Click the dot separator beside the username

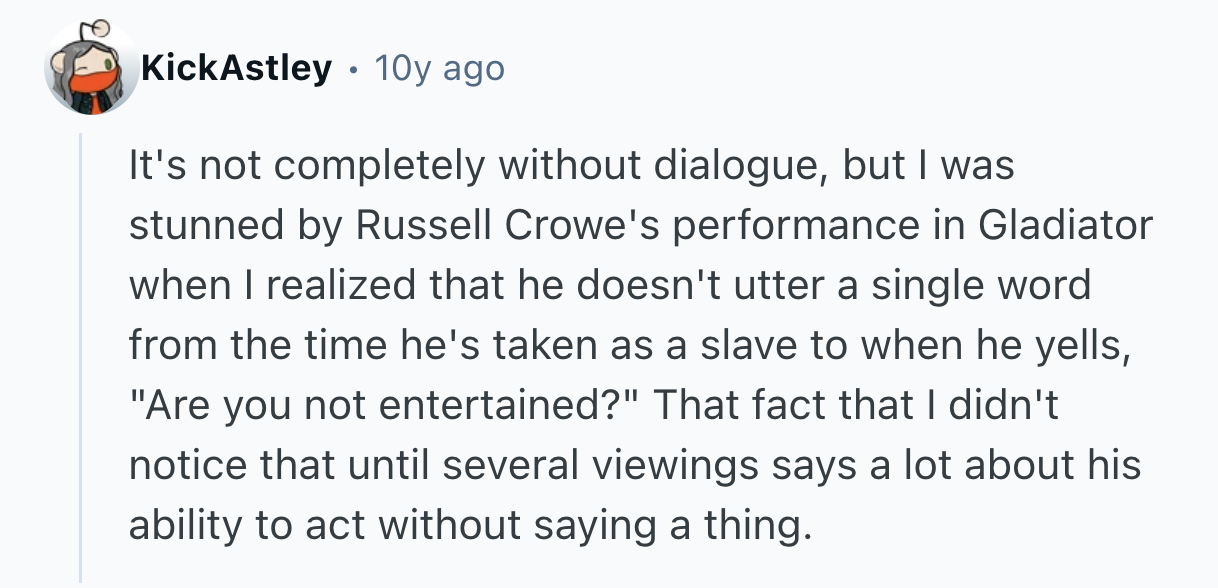click(353, 69)
